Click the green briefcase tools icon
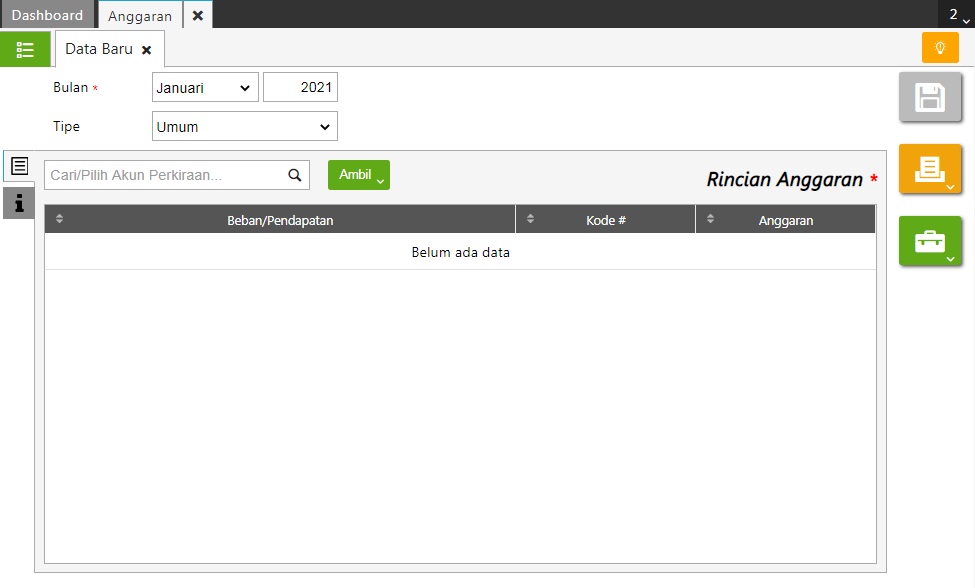This screenshot has width=975, height=588. tap(930, 241)
